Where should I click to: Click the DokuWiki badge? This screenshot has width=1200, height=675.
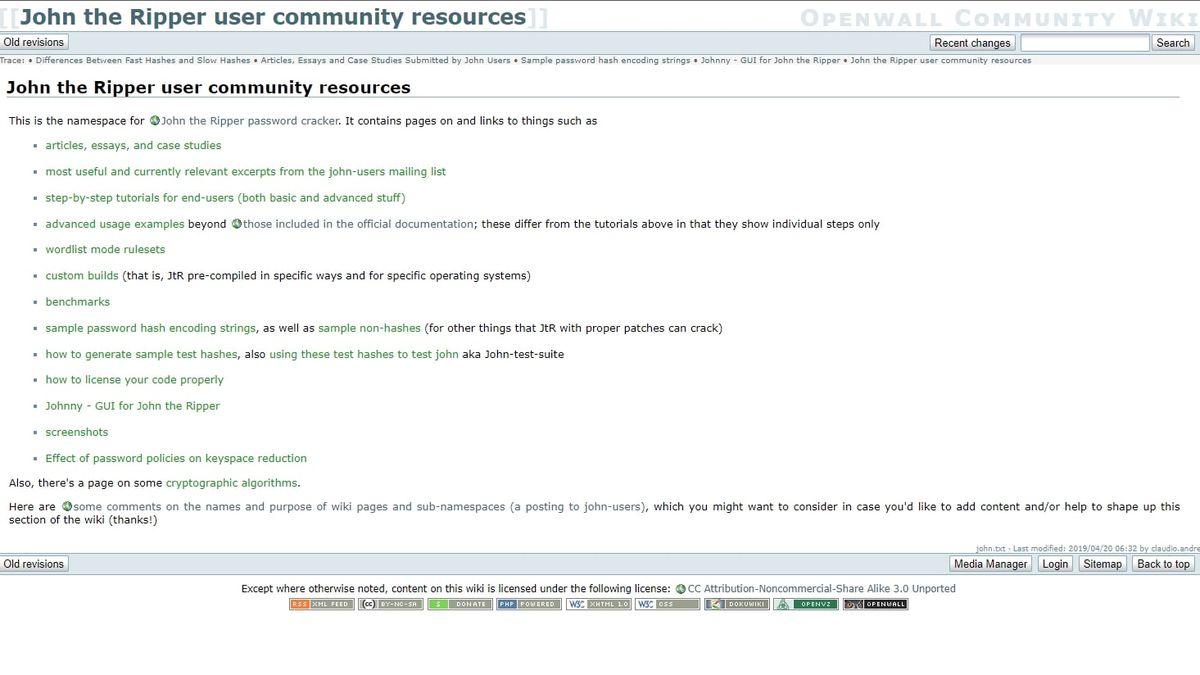(736, 604)
